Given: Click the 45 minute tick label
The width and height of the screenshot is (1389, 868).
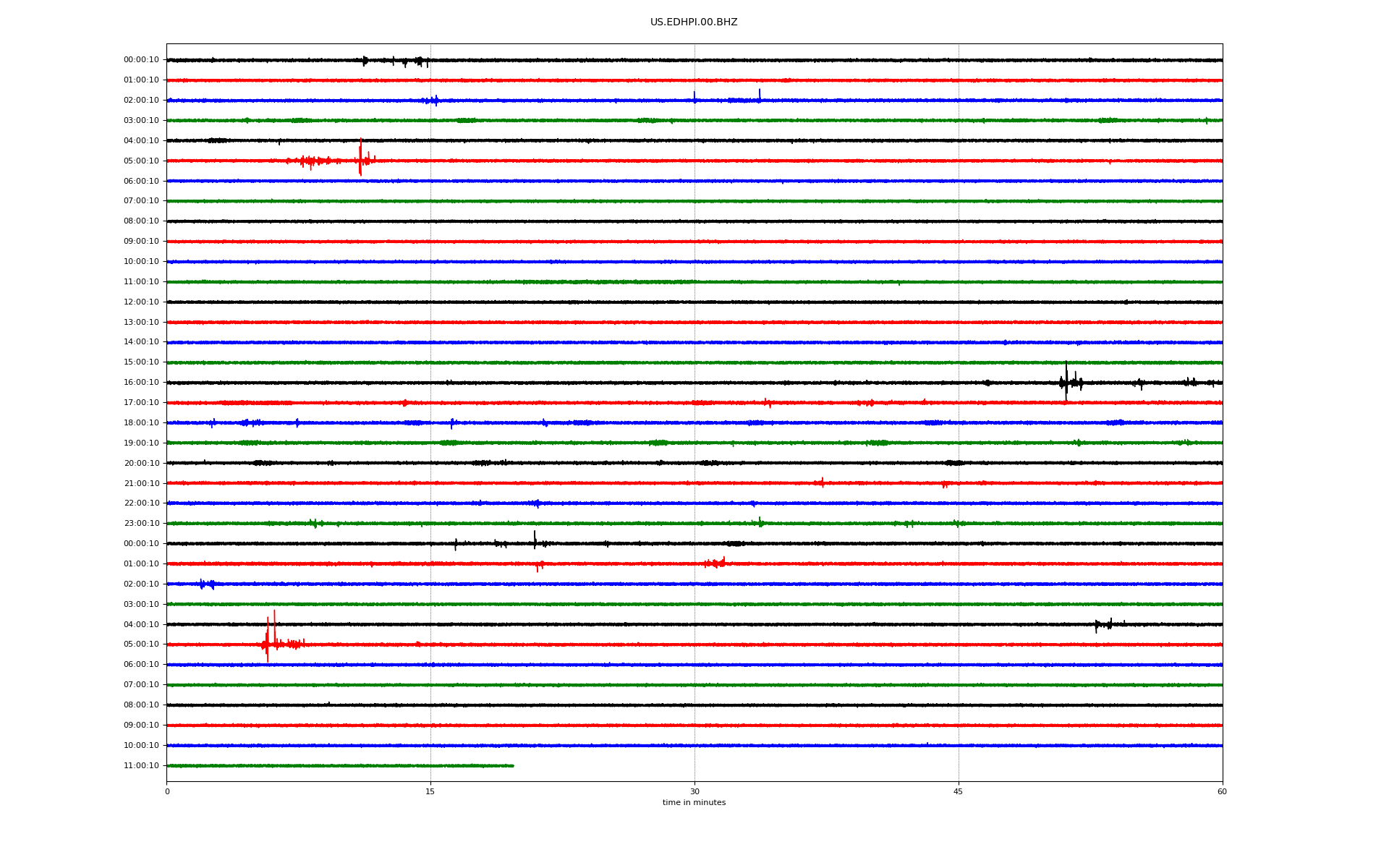Looking at the screenshot, I should pos(958,791).
